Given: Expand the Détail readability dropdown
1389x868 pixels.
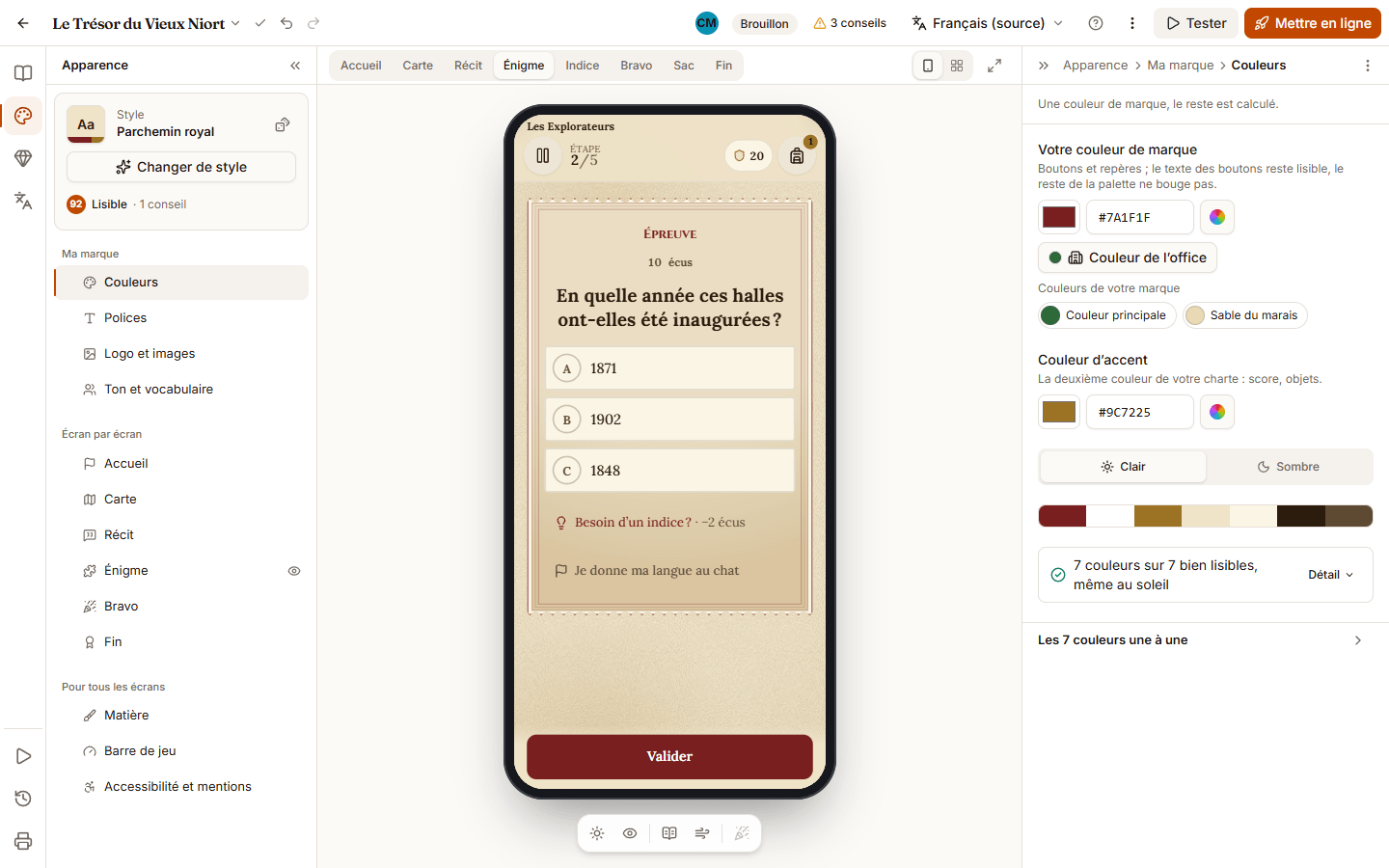Looking at the screenshot, I should pyautogui.click(x=1331, y=575).
